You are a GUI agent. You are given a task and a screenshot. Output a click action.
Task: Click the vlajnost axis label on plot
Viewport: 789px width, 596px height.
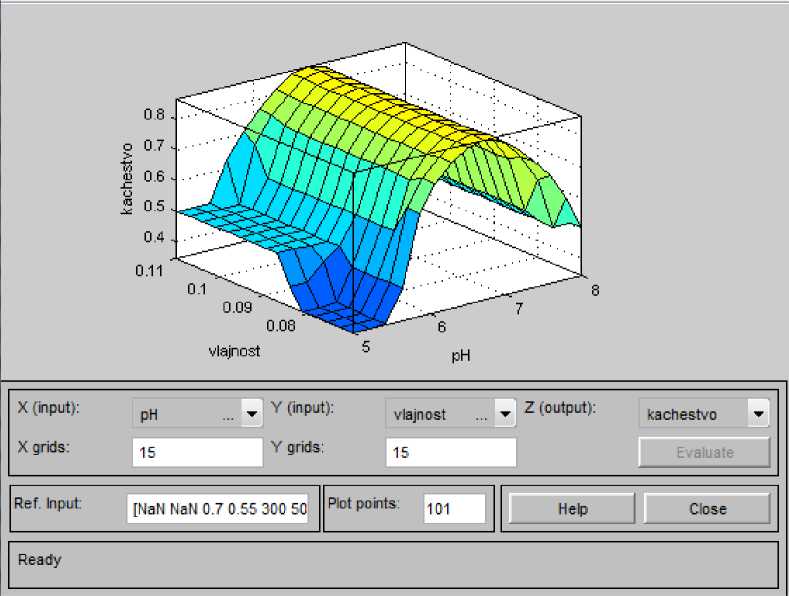pos(234,350)
